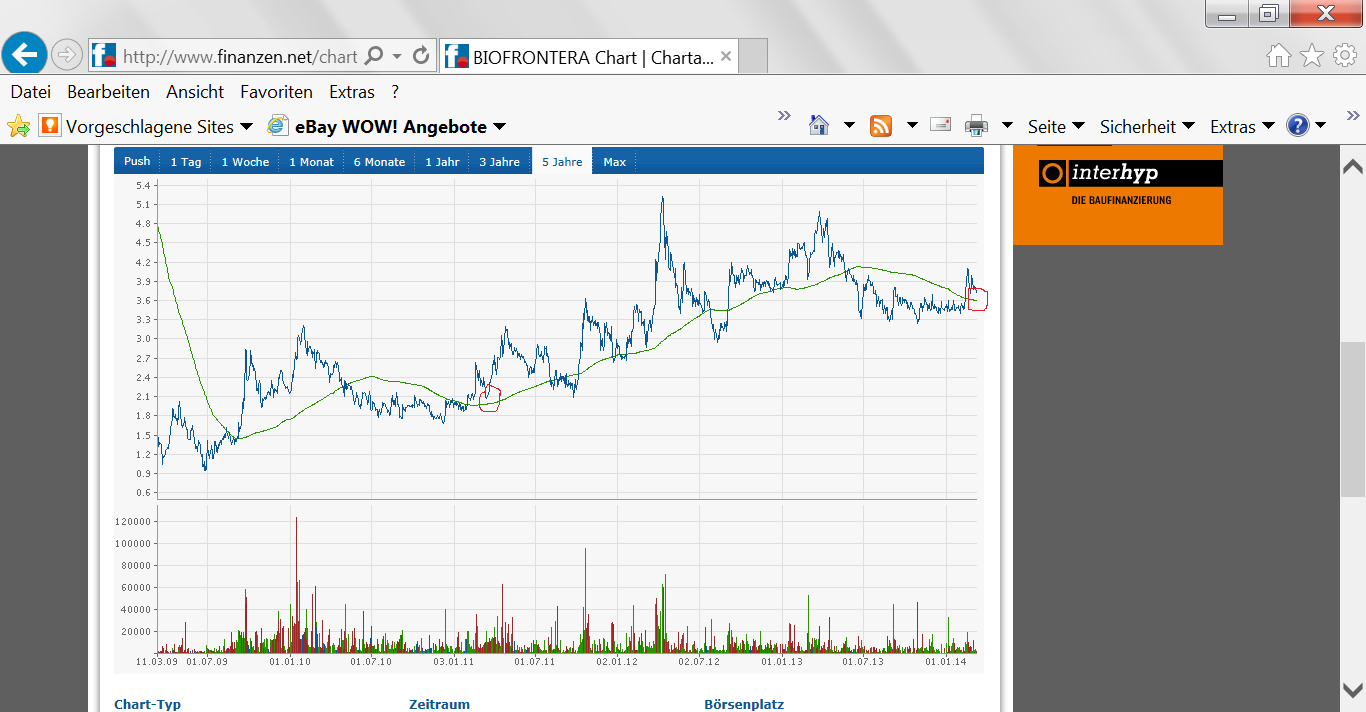Click the 11.03.09 date label on chart axis

[x=157, y=661]
